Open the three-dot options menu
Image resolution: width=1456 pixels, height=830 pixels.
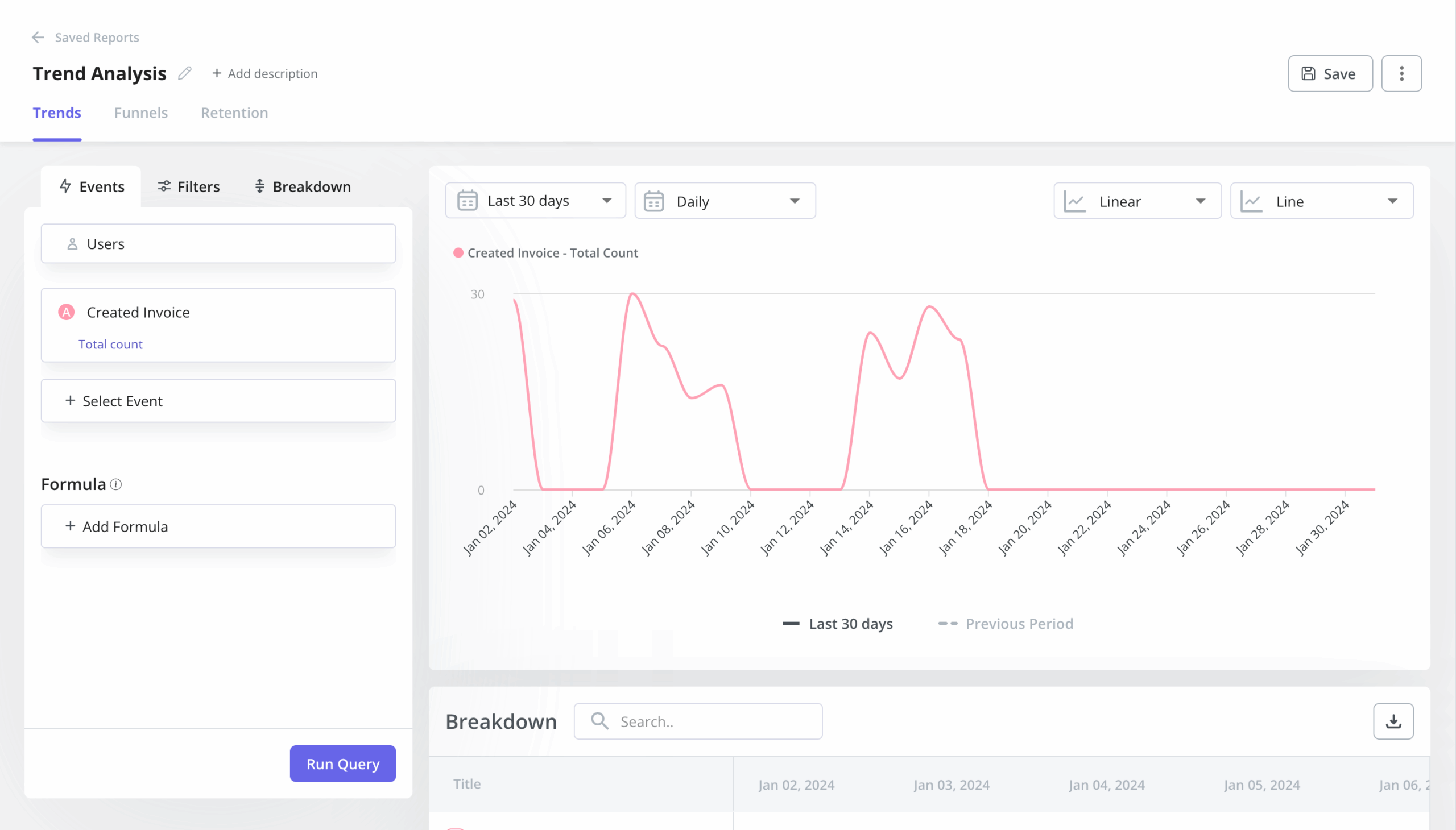1401,73
